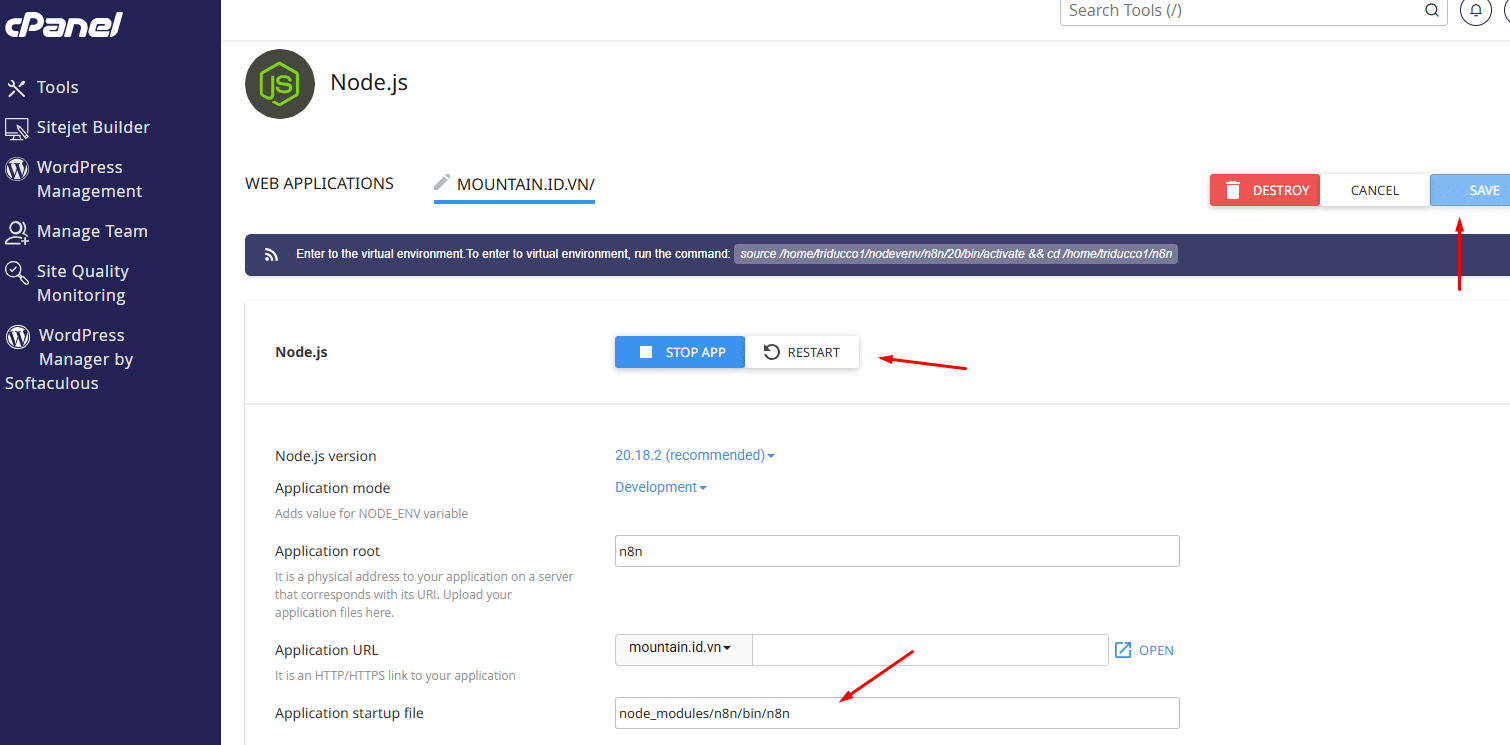Viewport: 1510px width, 745px height.
Task: Open Sitejet Builder
Action: [x=93, y=127]
